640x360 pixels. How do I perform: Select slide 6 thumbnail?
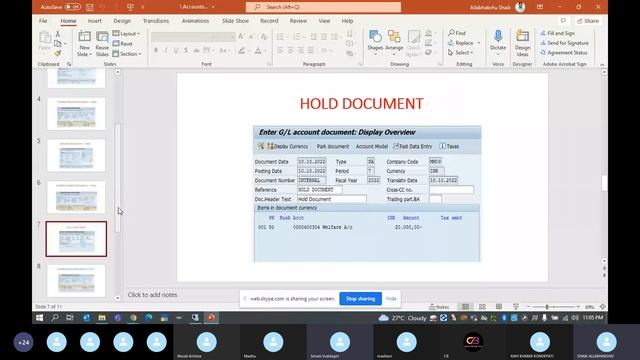point(76,198)
